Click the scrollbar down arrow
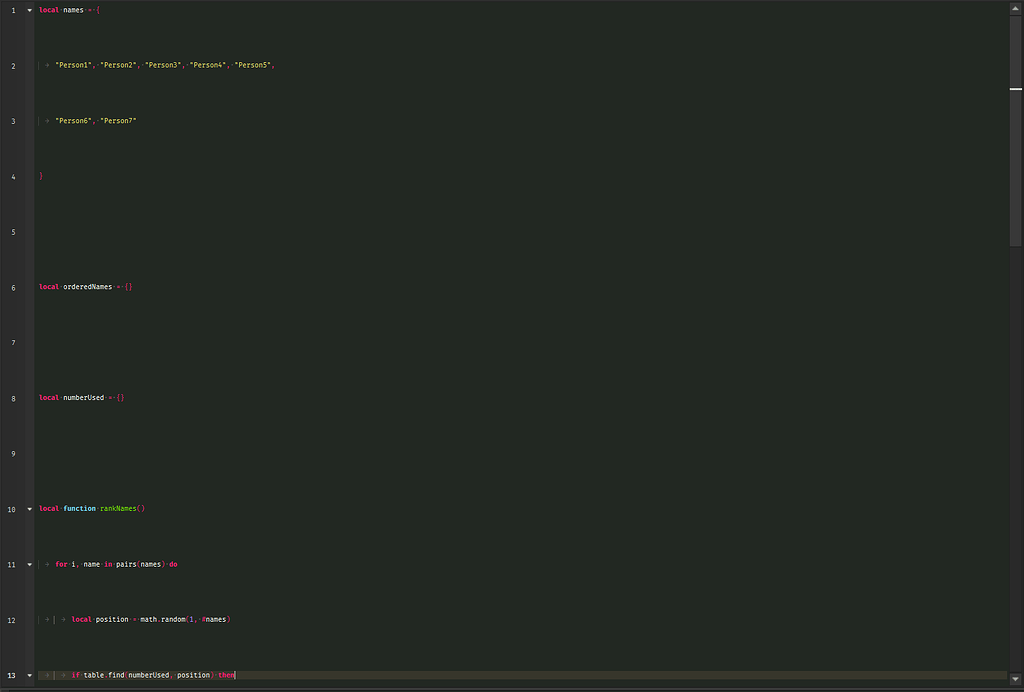Viewport: 1024px width, 692px height. tap(1017, 679)
